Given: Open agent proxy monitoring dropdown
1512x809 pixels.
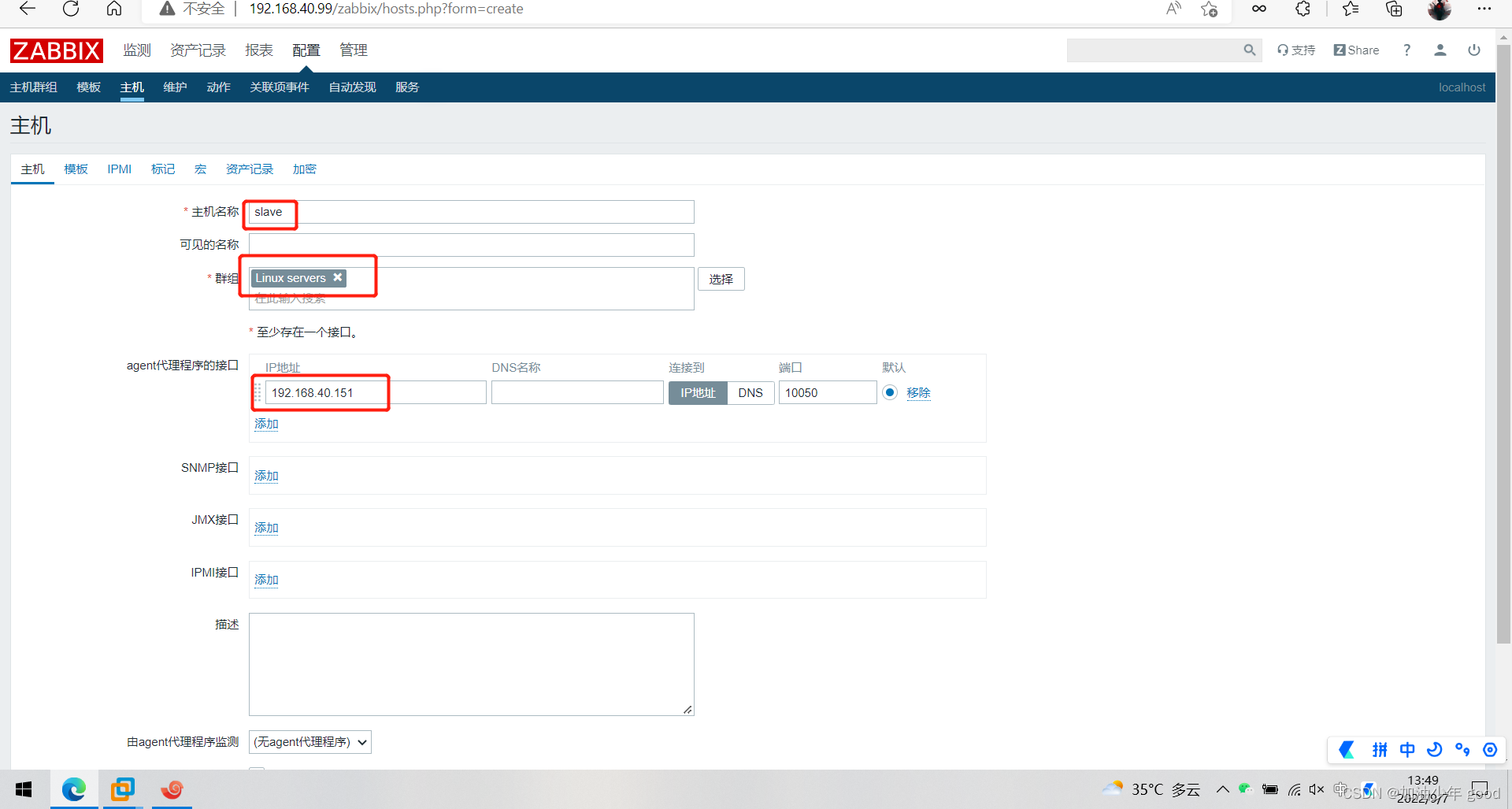Looking at the screenshot, I should click(x=310, y=742).
